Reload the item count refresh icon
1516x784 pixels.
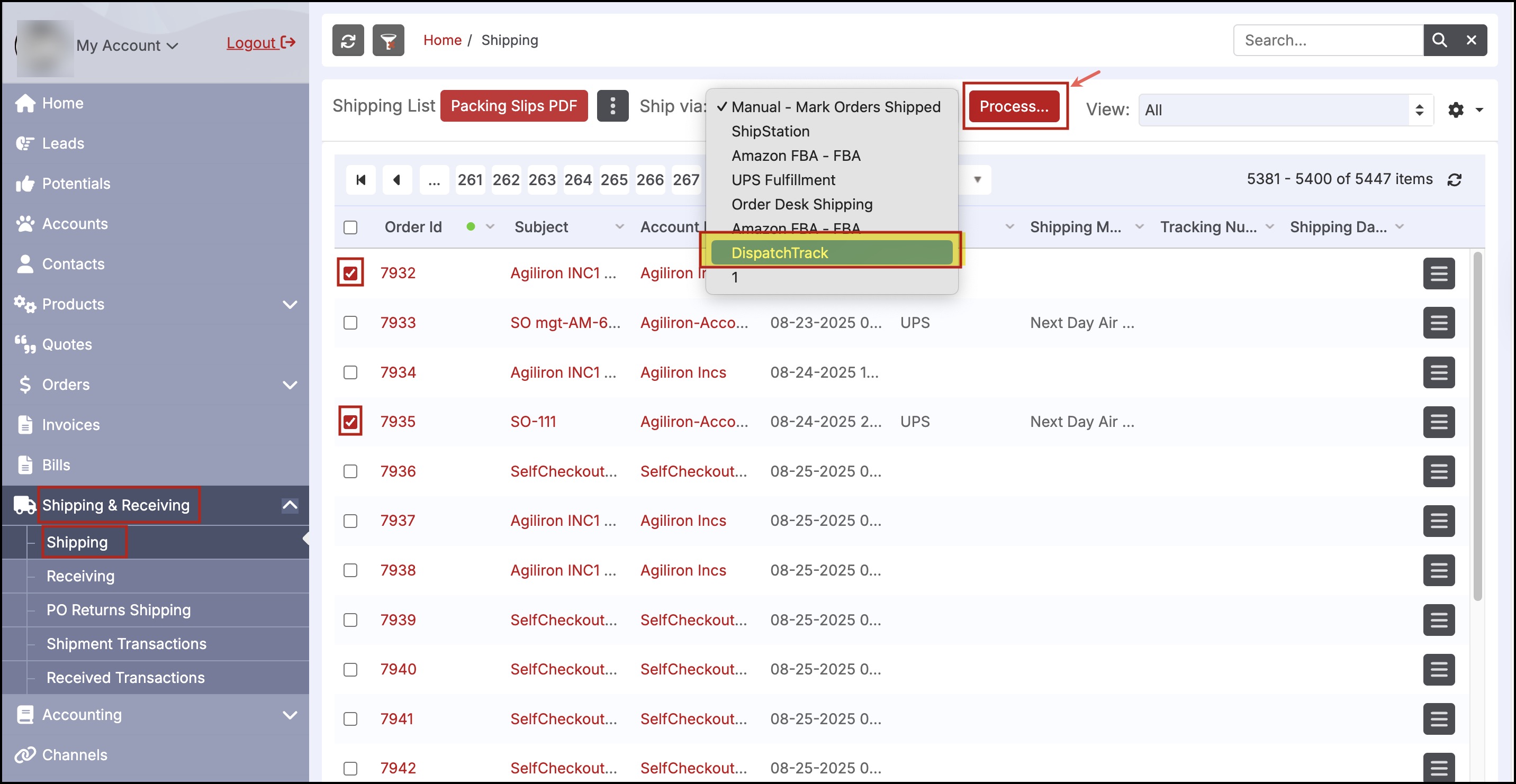pyautogui.click(x=1454, y=180)
